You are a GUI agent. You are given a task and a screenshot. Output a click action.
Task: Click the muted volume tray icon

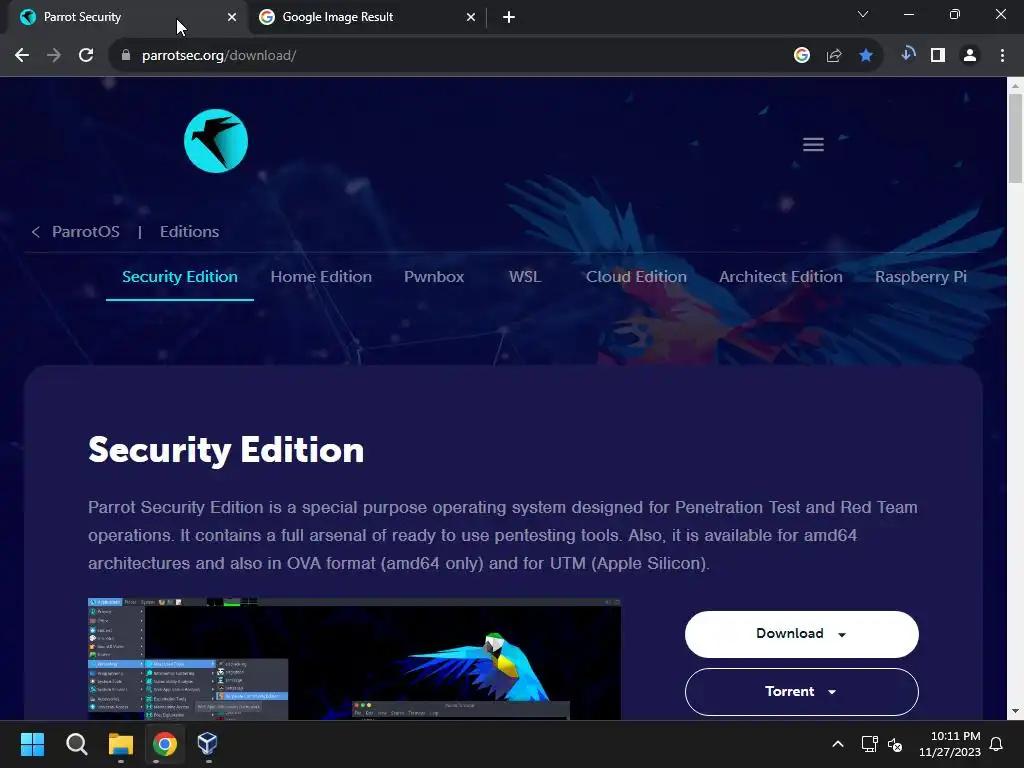pyautogui.click(x=895, y=744)
